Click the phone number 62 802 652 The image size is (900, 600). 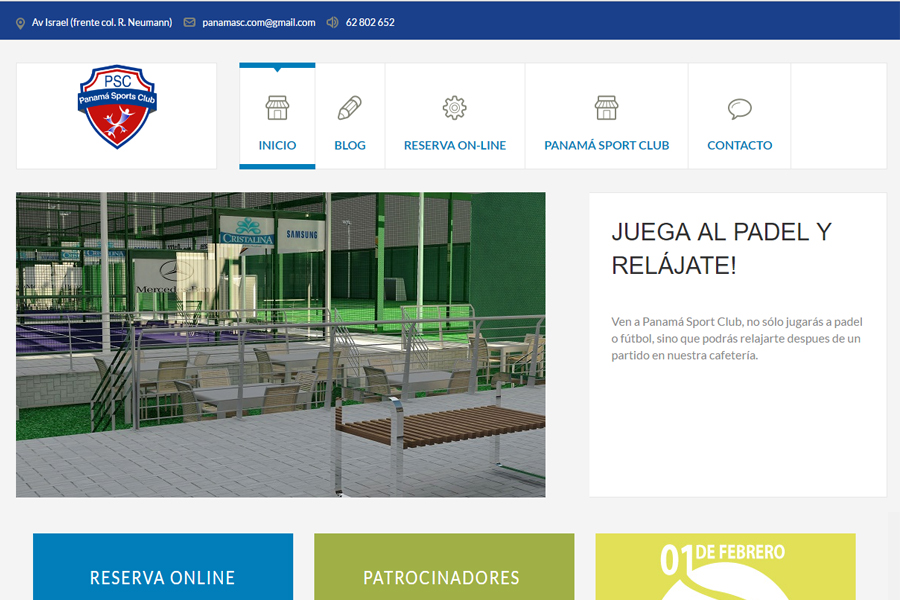[x=370, y=22]
